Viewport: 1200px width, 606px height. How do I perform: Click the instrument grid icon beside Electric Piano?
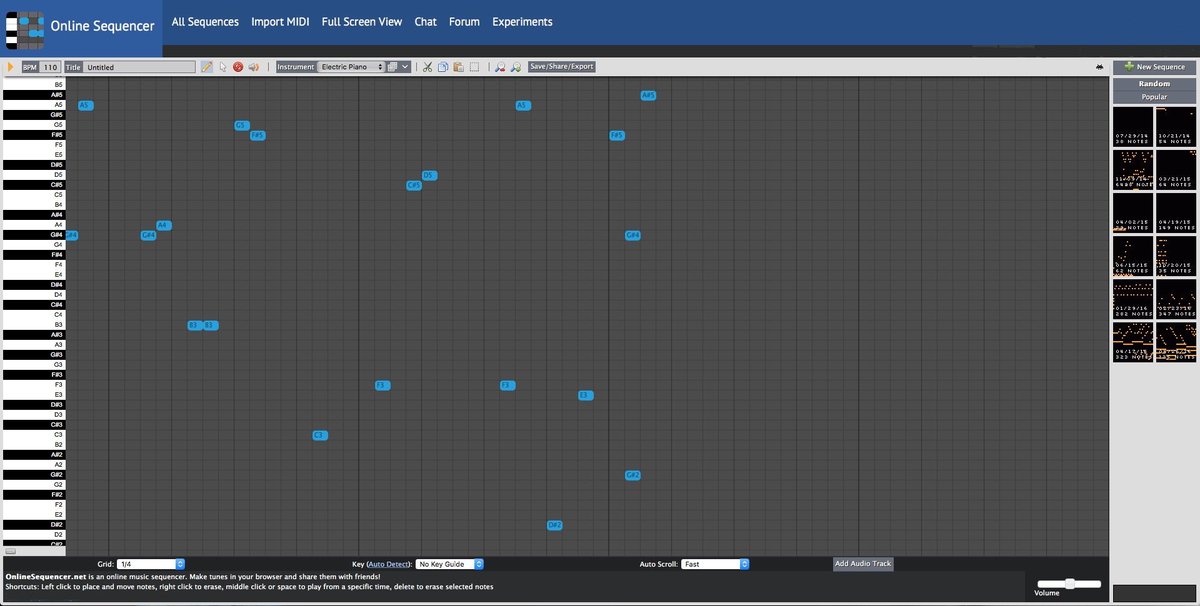[392, 67]
